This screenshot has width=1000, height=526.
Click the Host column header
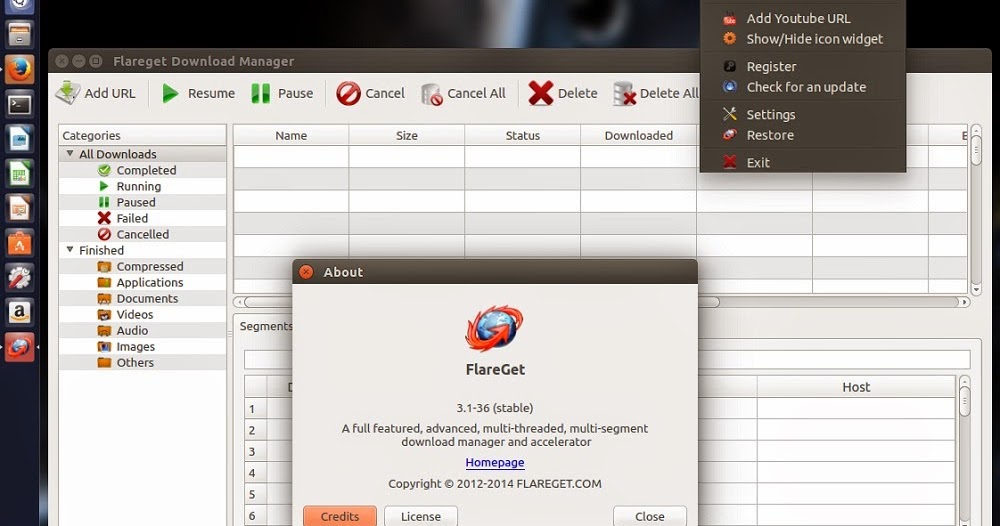pyautogui.click(x=856, y=387)
